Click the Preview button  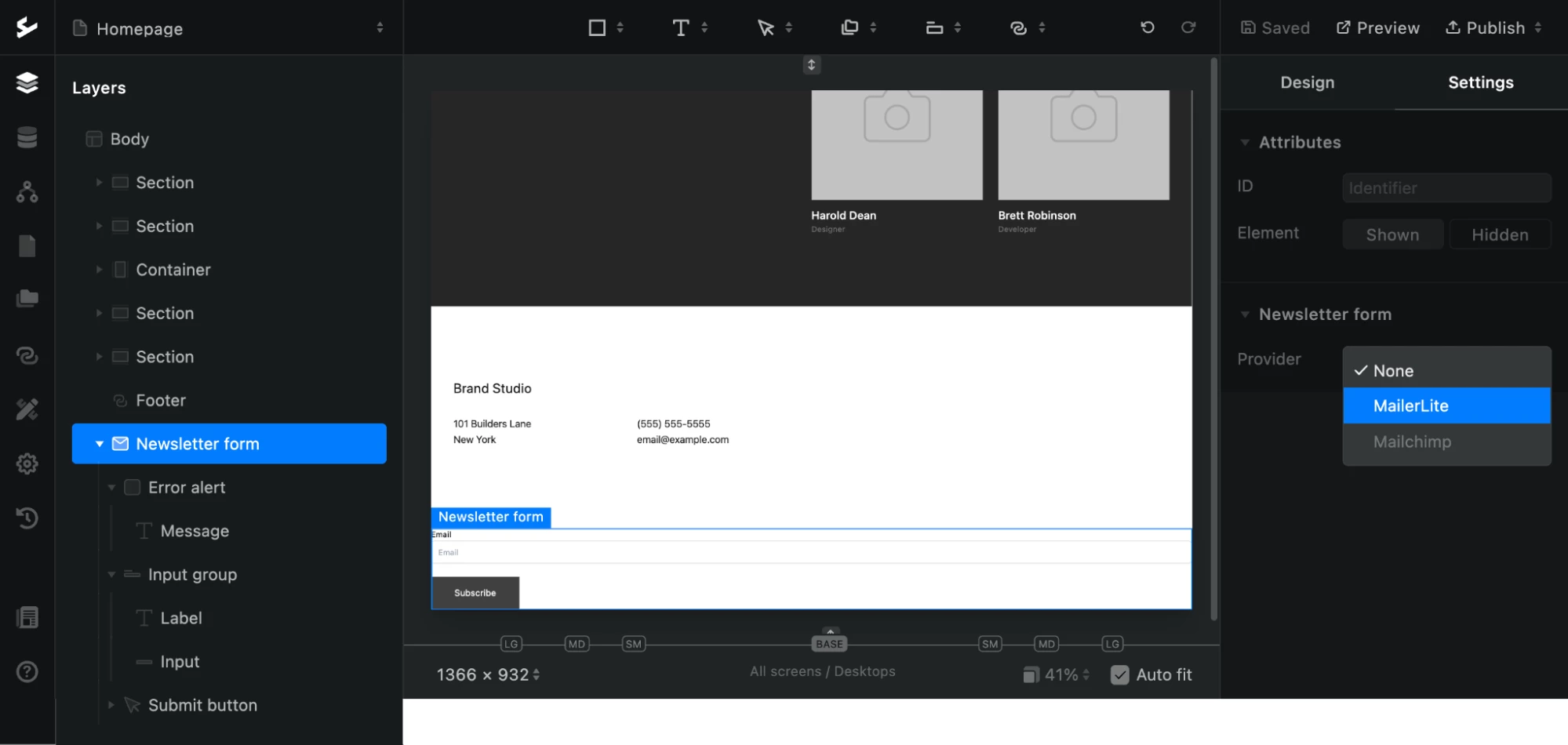click(1378, 28)
